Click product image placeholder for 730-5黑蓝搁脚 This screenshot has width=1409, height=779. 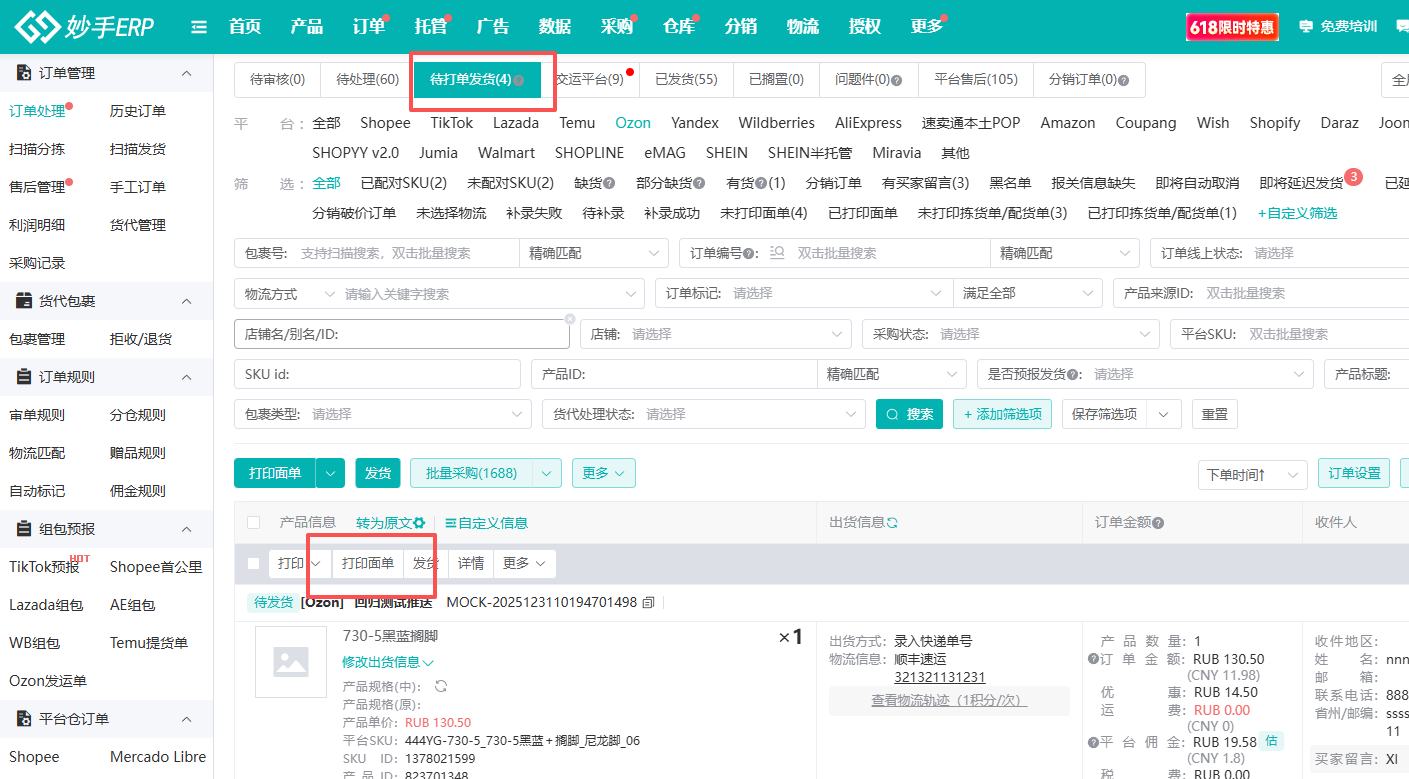point(291,662)
